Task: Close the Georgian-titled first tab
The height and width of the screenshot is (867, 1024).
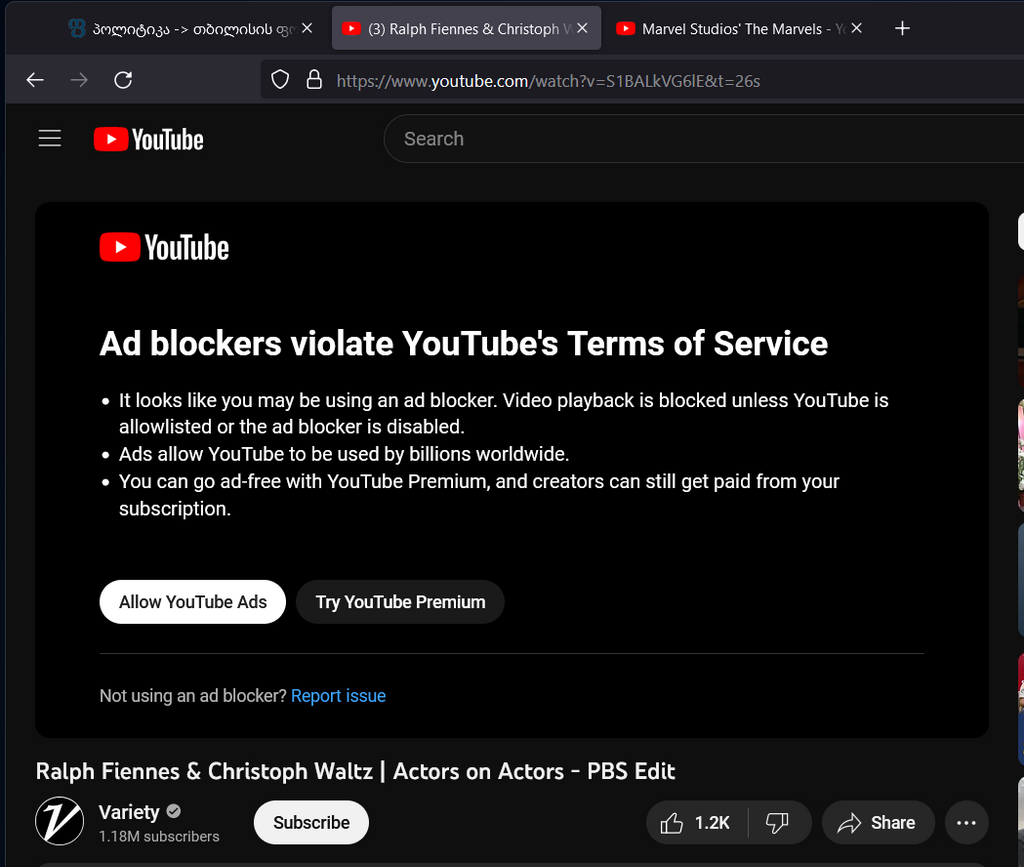Action: pyautogui.click(x=307, y=28)
